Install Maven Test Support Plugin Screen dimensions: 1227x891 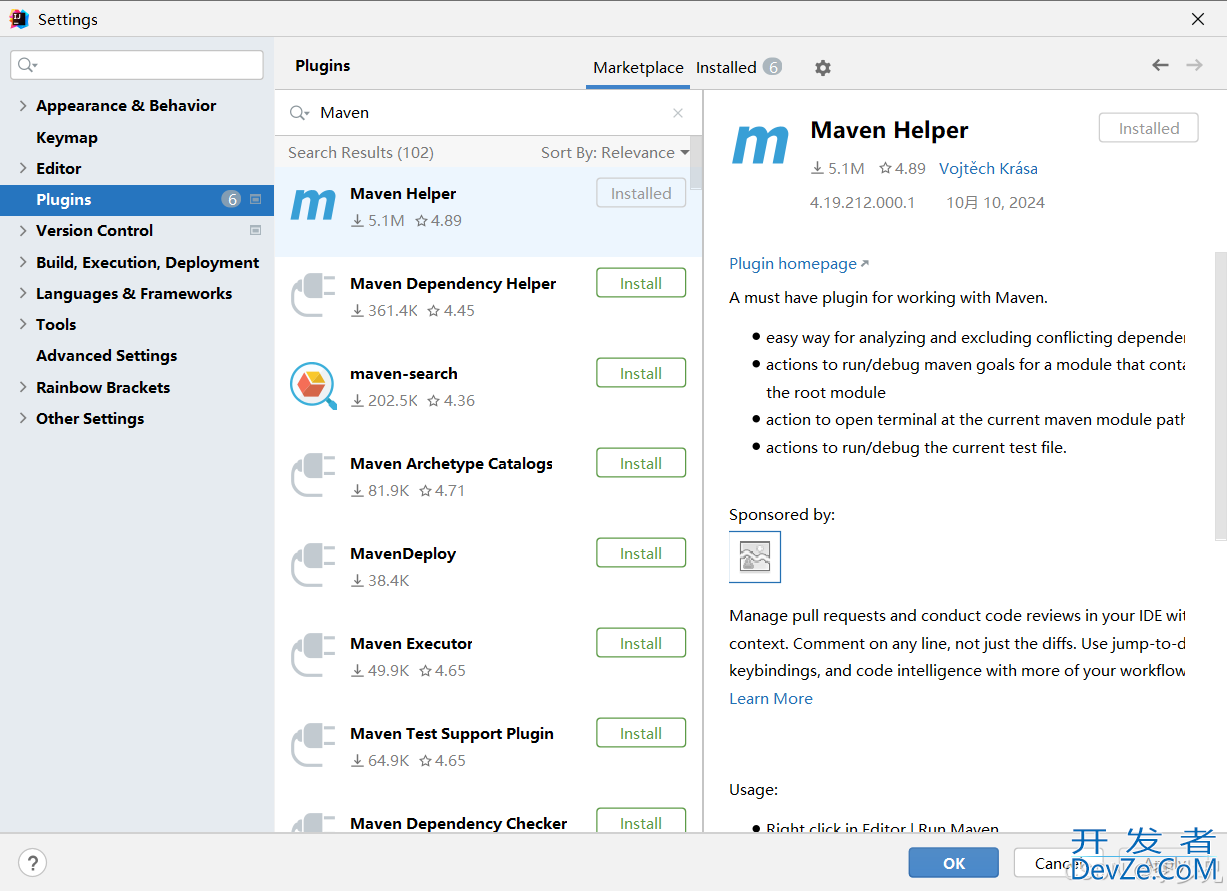click(641, 733)
